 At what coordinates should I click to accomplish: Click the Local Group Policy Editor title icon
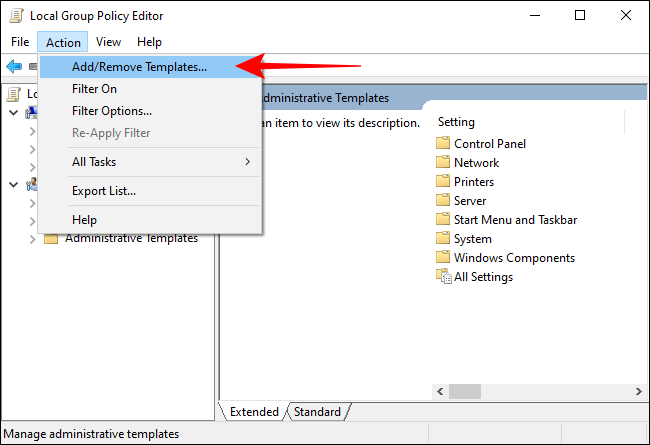click(x=16, y=16)
